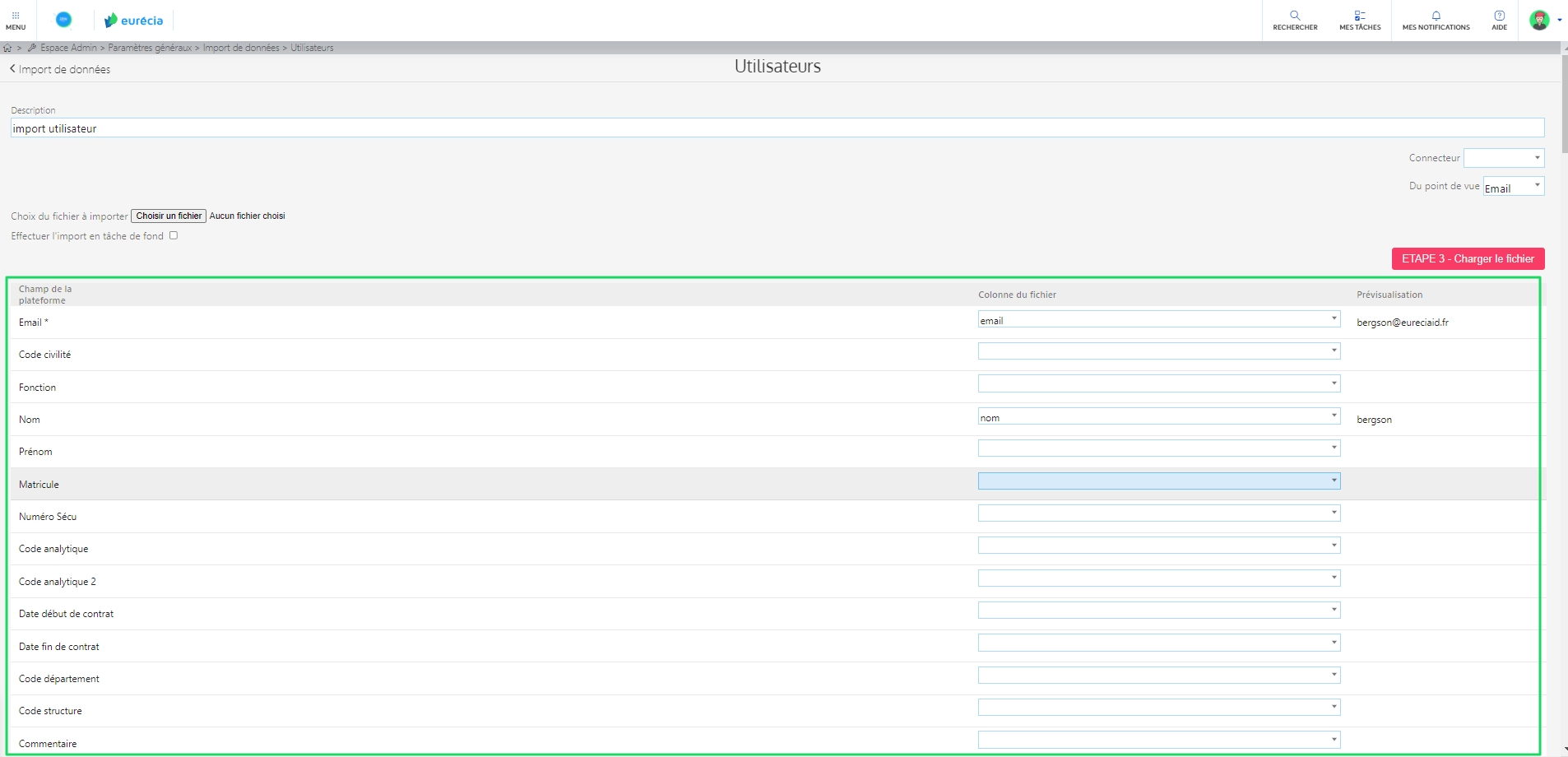The height and width of the screenshot is (757, 1568).
Task: Open the Eurécia logo home link
Action: [134, 21]
